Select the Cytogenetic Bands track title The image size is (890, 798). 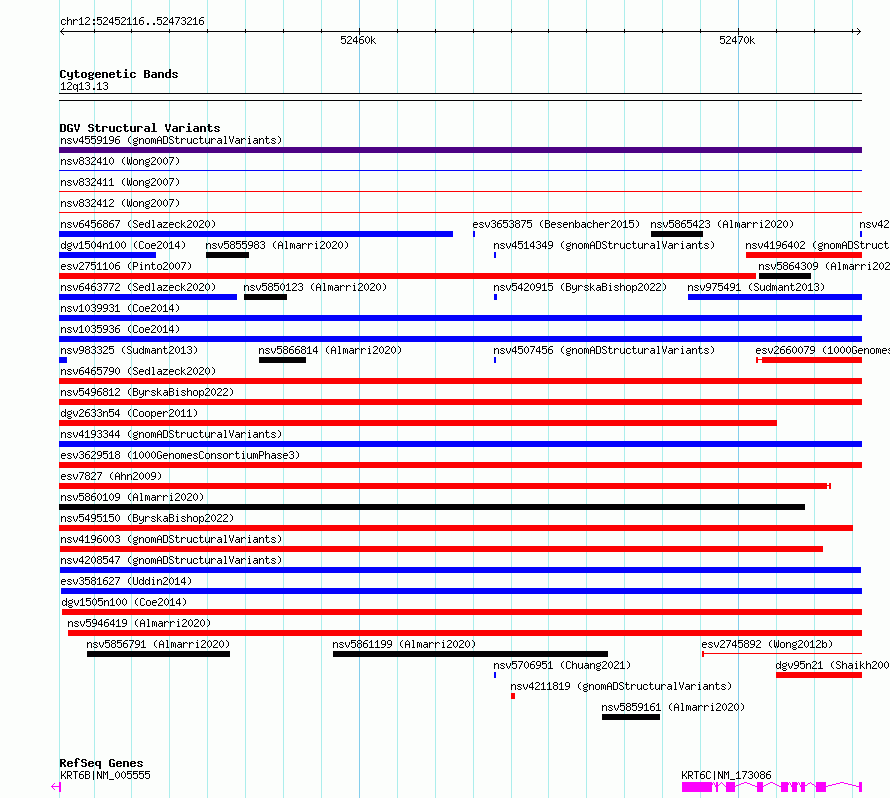119,74
